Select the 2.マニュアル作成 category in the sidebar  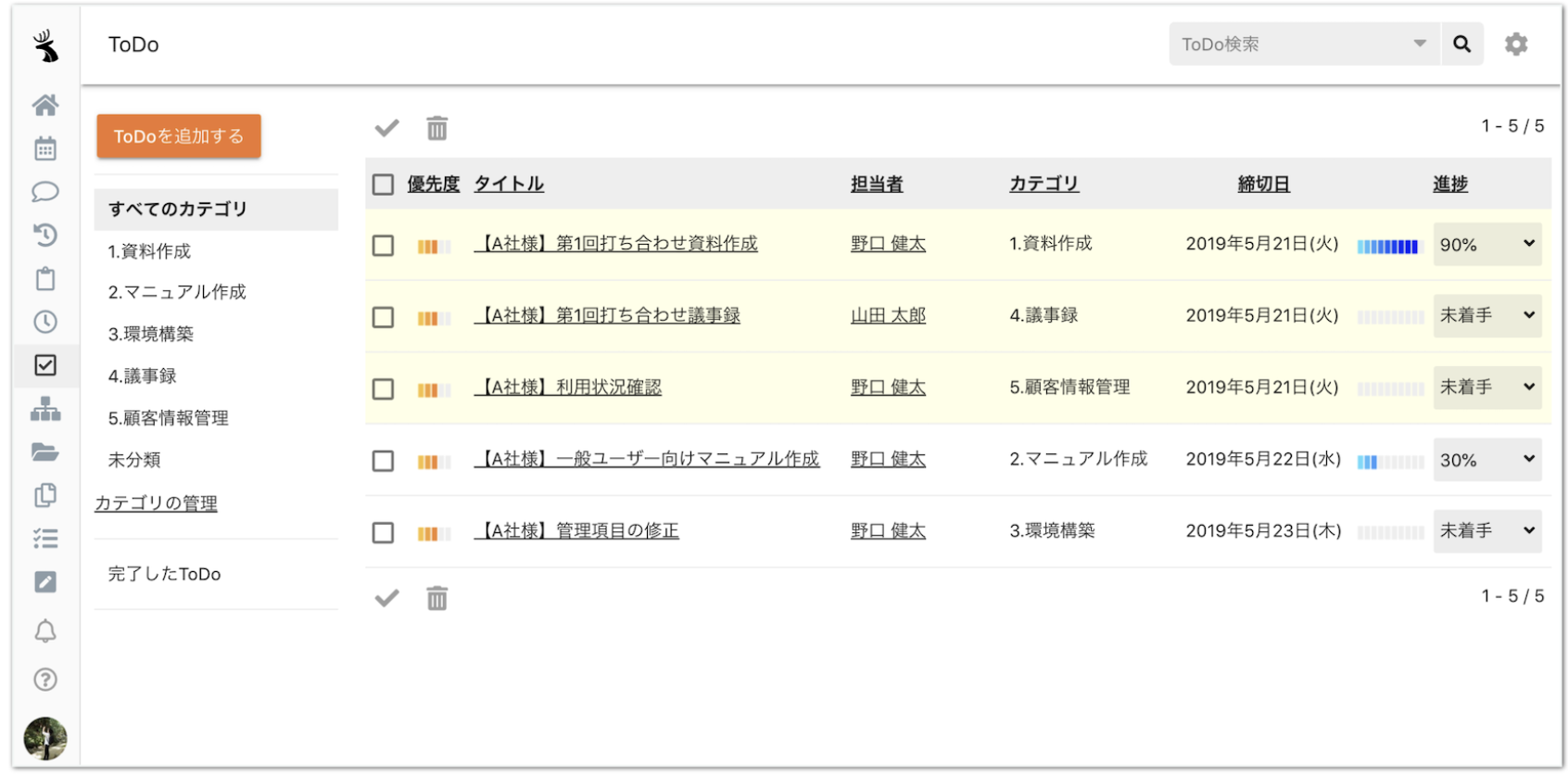click(x=177, y=292)
